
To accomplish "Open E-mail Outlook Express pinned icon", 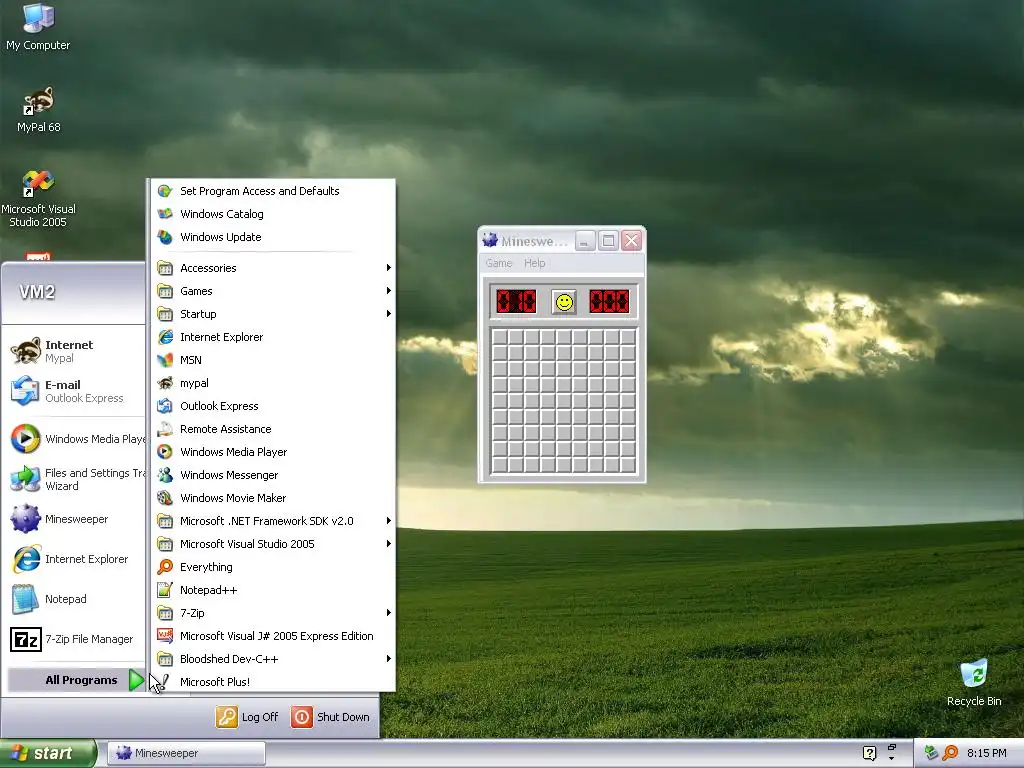I will pos(25,391).
